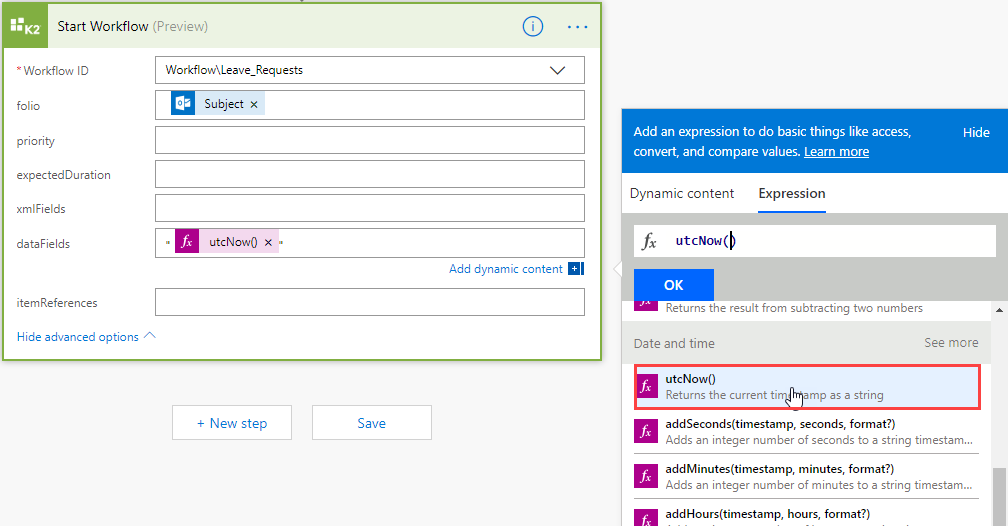This screenshot has height=526, width=1008.
Task: Open the Learn more link
Action: point(836,152)
